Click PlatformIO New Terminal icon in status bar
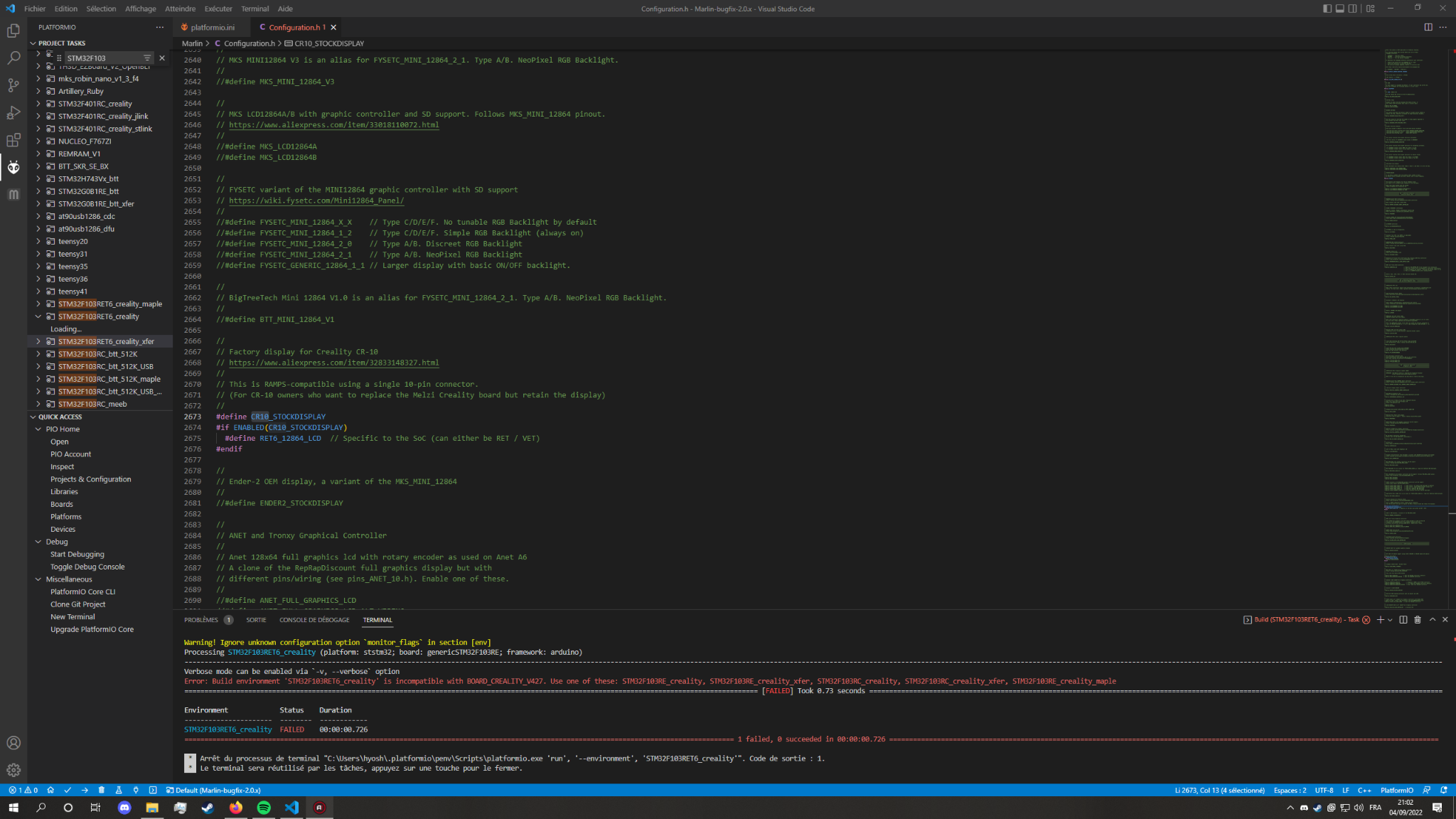Image resolution: width=1456 pixels, height=819 pixels. (153, 790)
